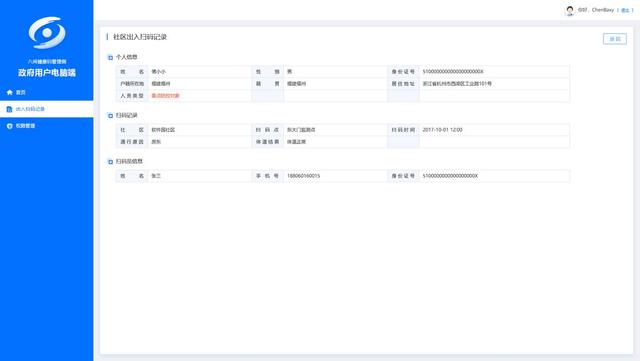
Task: Click the shield icon for permission management
Action: coord(10,126)
